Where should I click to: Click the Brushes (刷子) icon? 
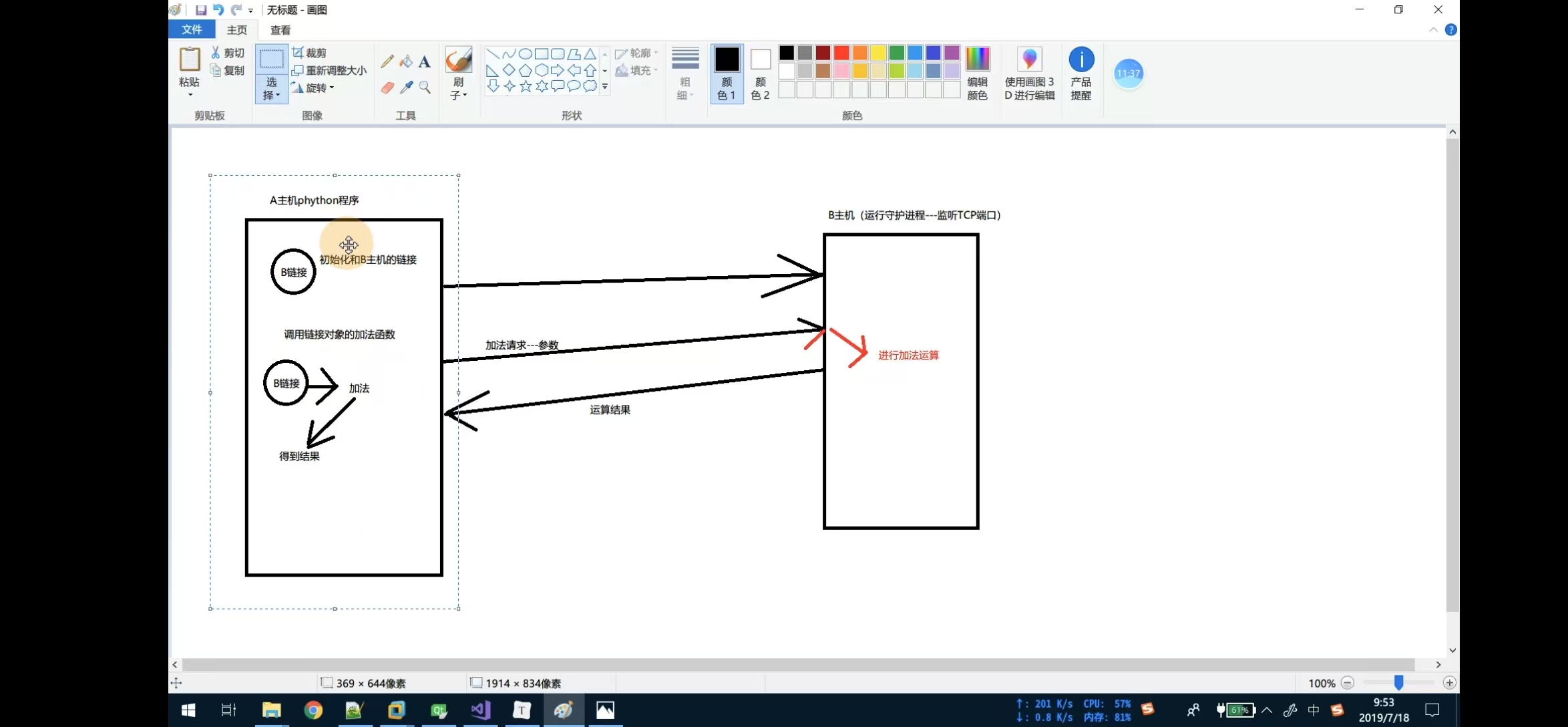[459, 60]
